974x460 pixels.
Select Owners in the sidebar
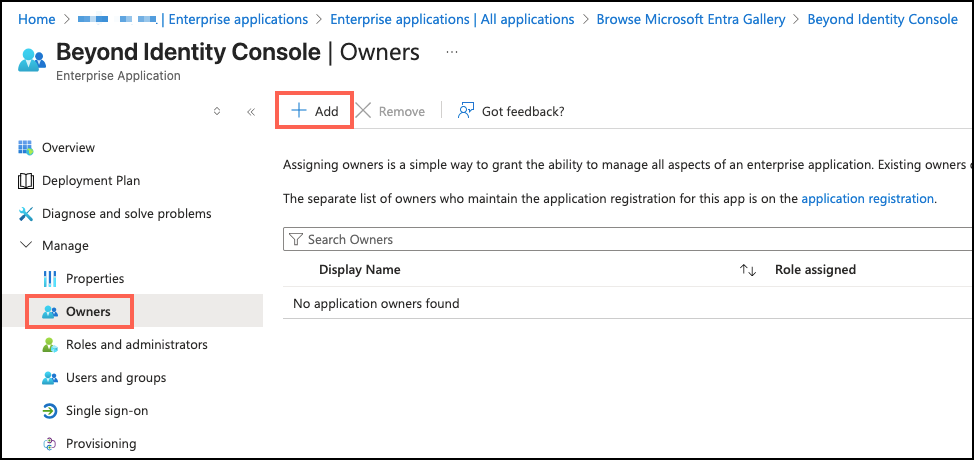(88, 312)
